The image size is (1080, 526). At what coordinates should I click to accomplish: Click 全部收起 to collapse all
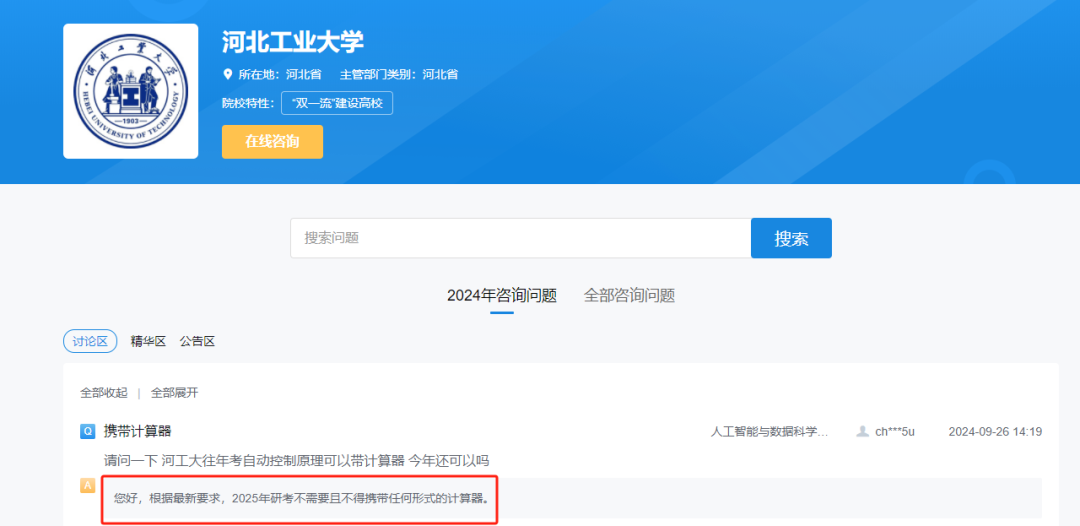[x=104, y=393]
